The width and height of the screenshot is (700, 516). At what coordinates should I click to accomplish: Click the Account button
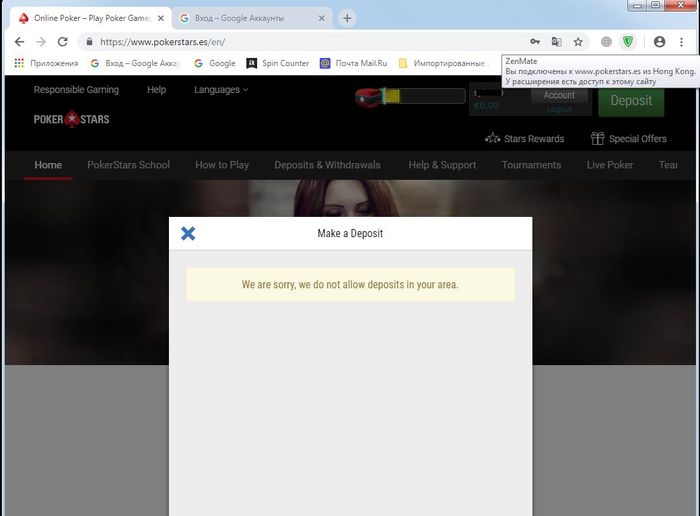point(559,95)
